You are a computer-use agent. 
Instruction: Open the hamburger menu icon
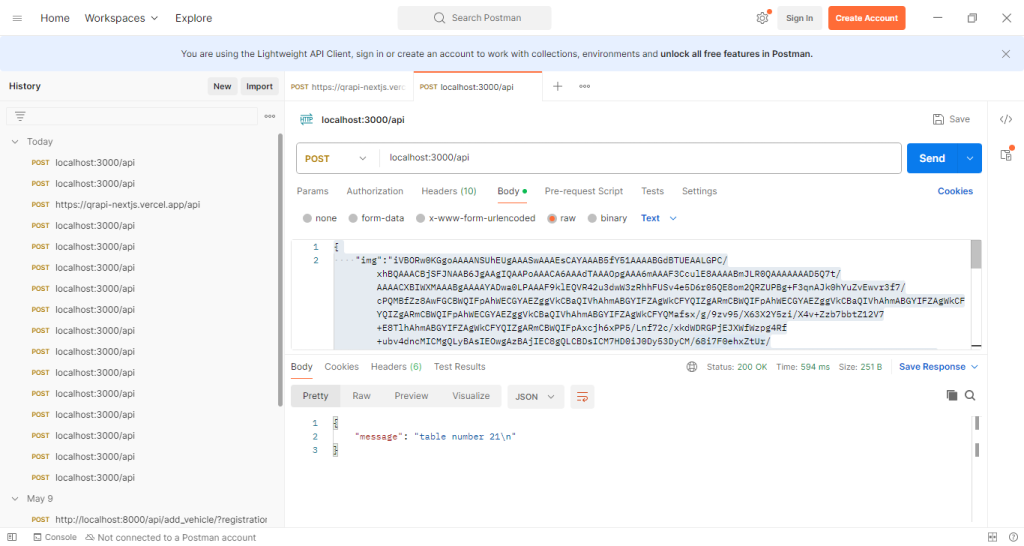tap(18, 18)
